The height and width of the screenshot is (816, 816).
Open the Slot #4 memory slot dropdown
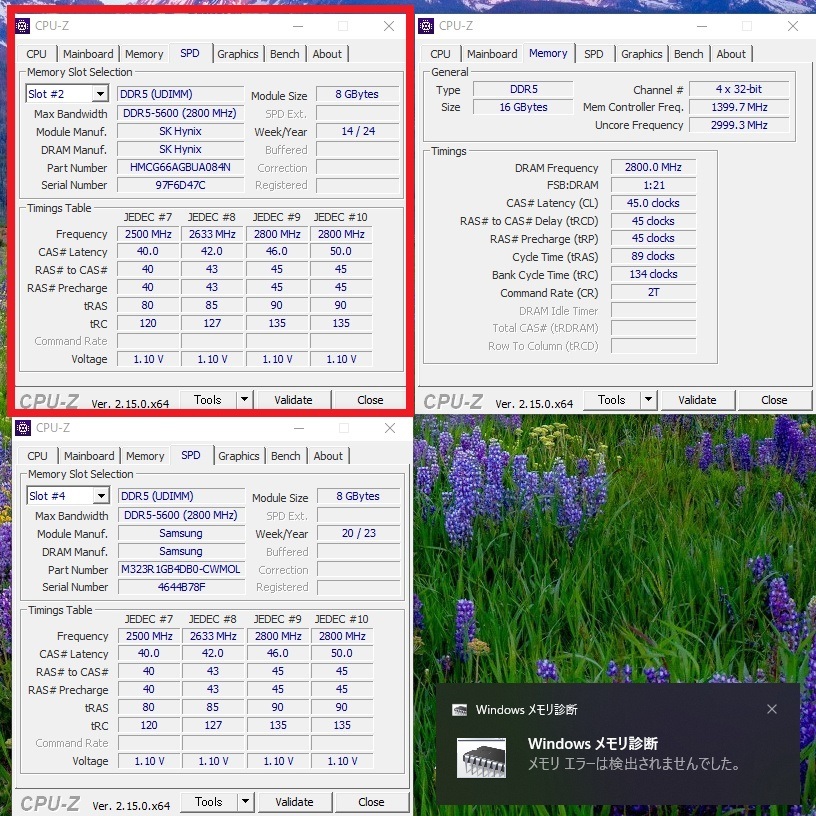click(101, 496)
